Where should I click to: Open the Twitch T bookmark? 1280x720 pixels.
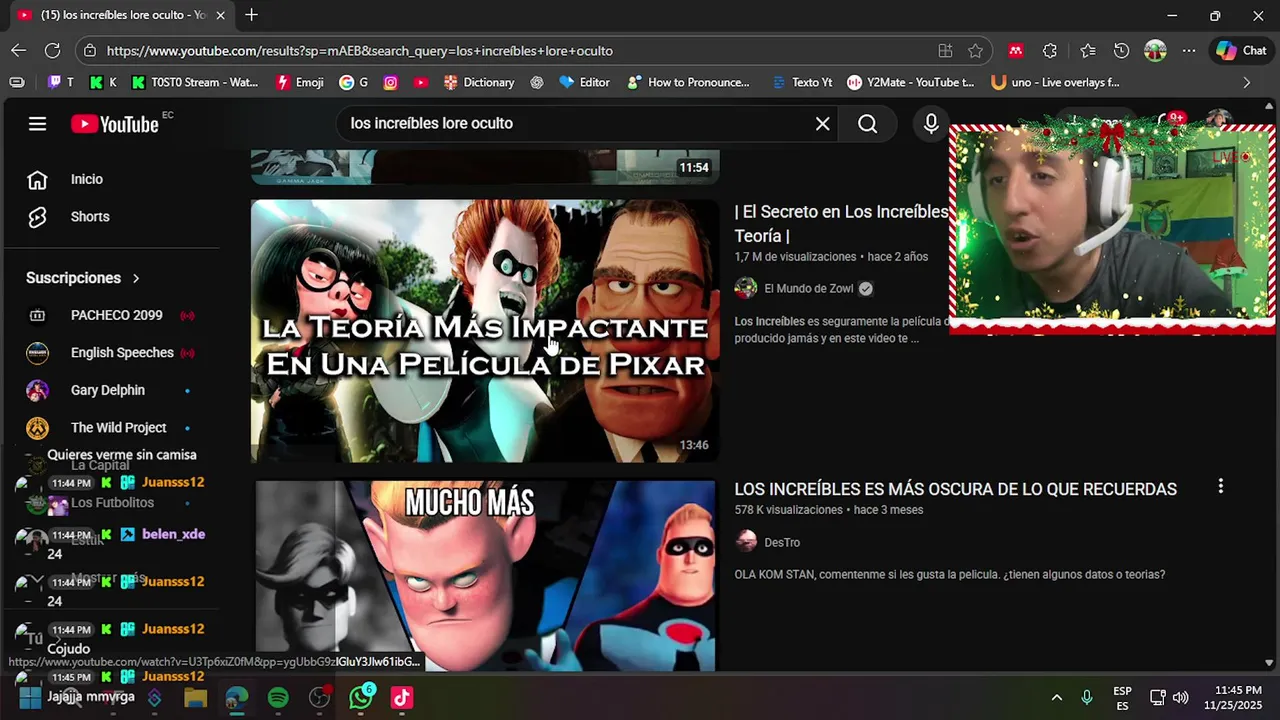pos(60,82)
